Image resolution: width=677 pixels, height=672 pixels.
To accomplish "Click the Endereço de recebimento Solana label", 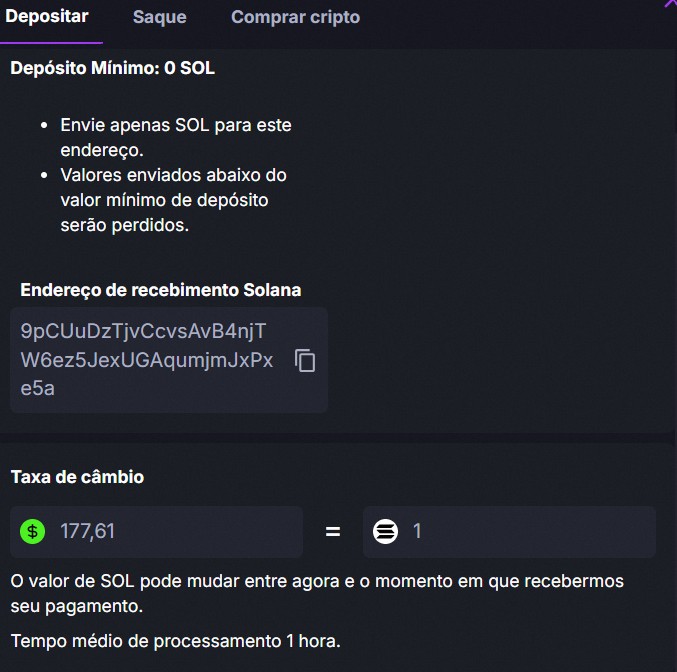I will tap(161, 290).
